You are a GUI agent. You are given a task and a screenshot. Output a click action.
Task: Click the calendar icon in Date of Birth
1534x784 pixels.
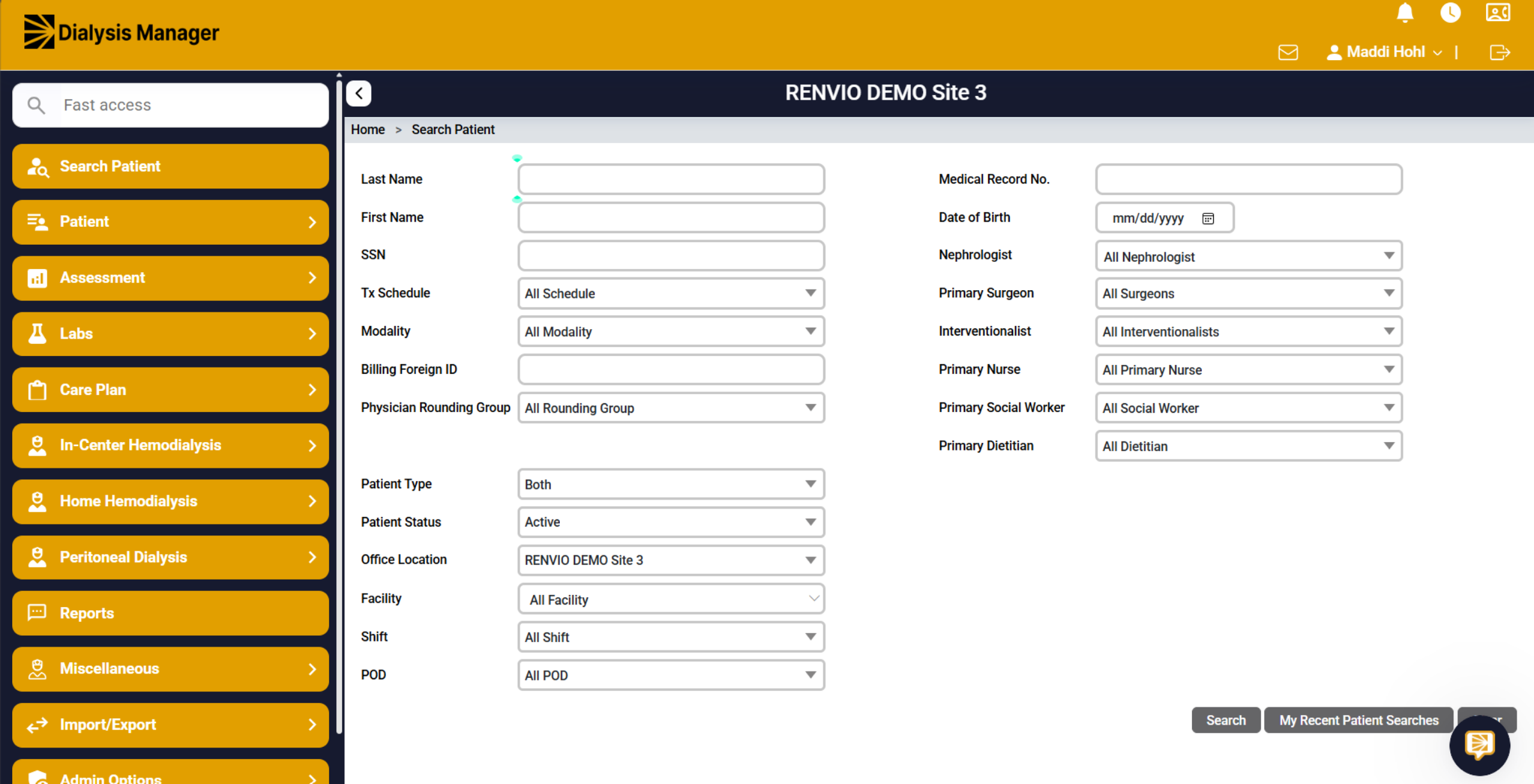click(x=1208, y=219)
